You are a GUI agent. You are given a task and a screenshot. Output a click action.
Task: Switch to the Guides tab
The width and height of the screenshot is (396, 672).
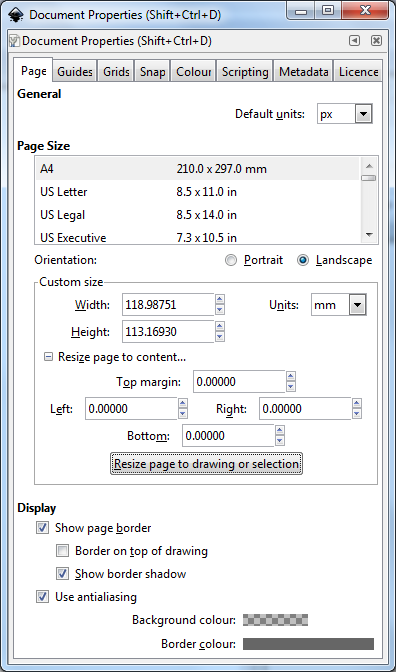[x=75, y=72]
